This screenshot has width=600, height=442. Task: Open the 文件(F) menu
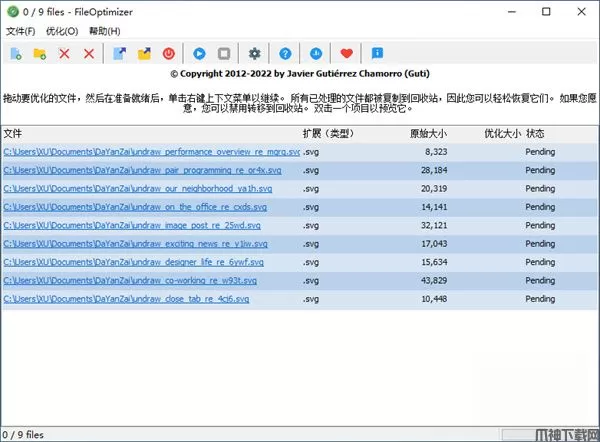[x=20, y=31]
